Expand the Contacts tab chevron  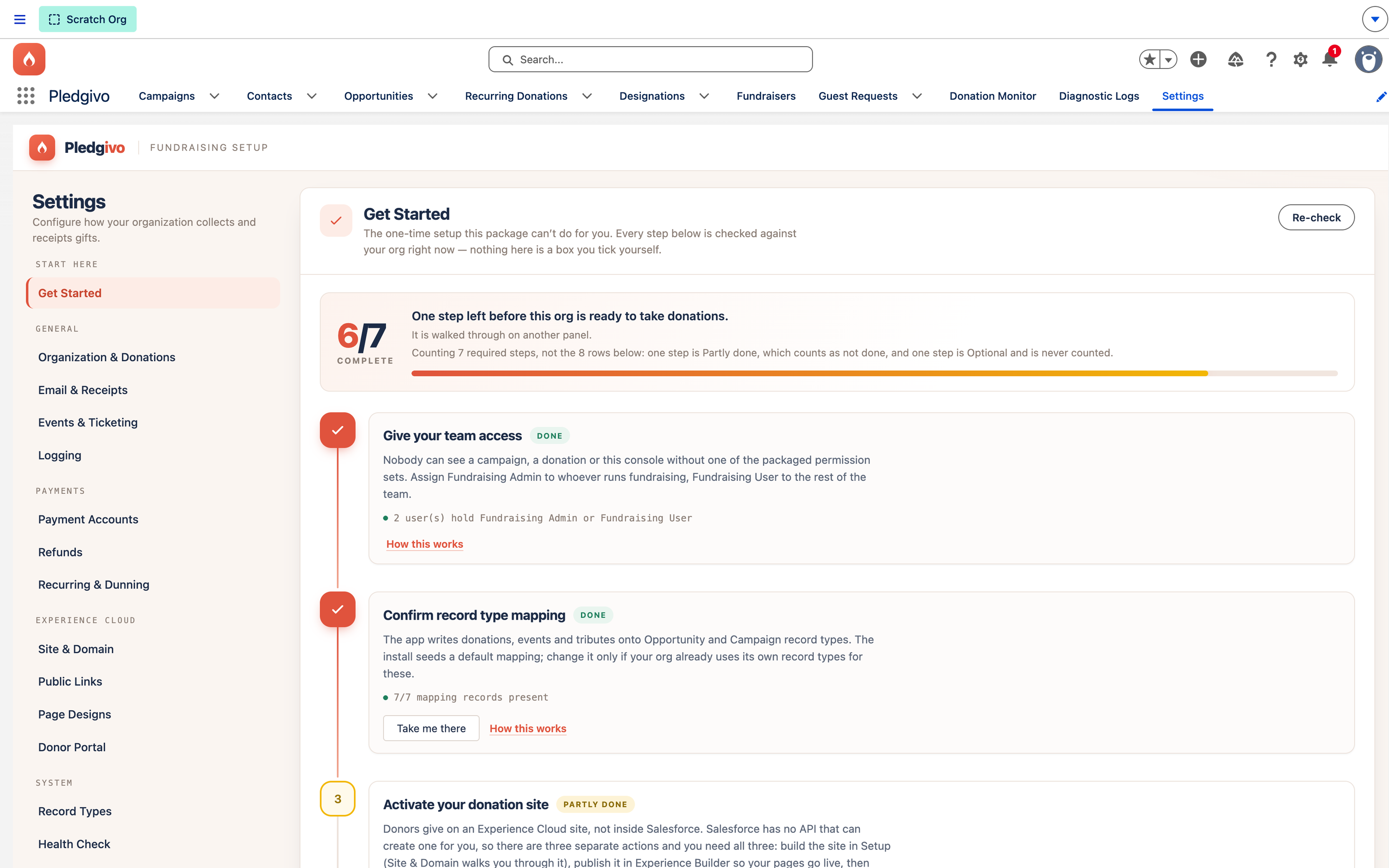[x=312, y=96]
